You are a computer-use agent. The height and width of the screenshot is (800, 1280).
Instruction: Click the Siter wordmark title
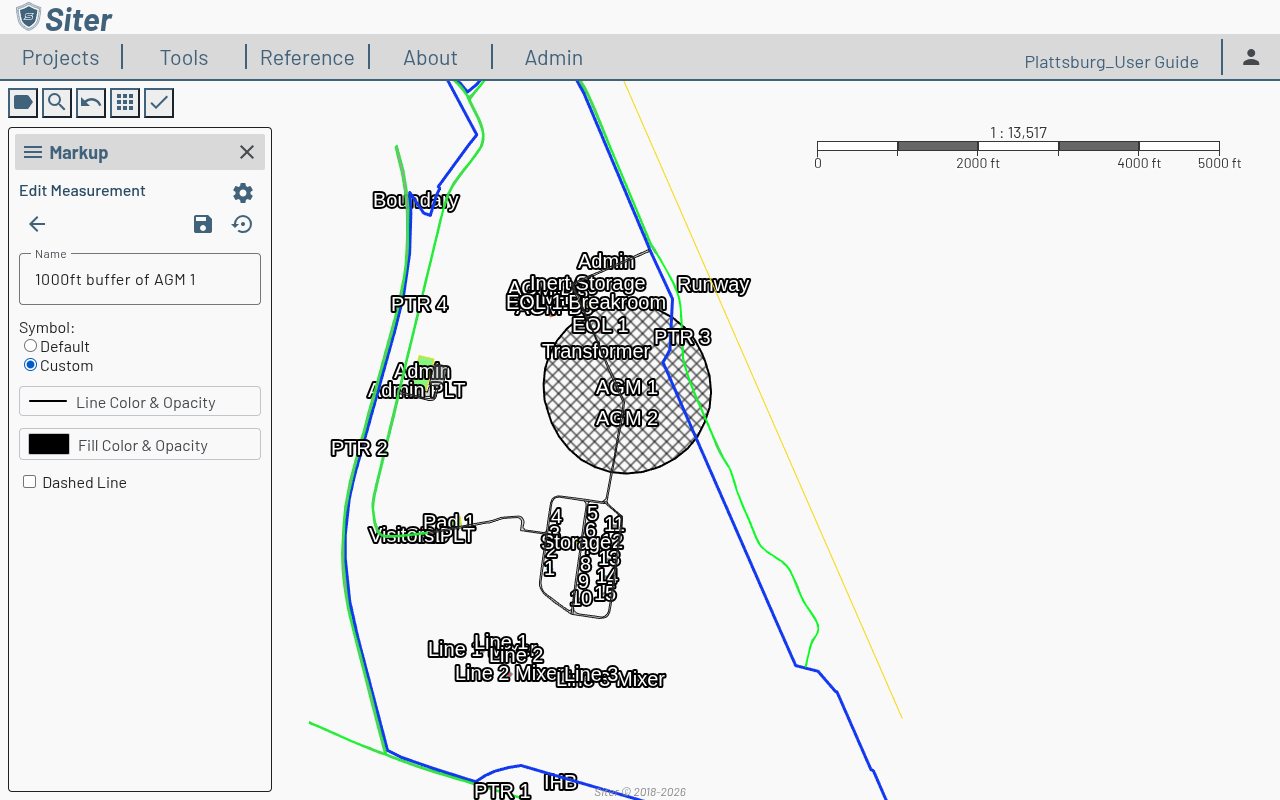click(79, 18)
